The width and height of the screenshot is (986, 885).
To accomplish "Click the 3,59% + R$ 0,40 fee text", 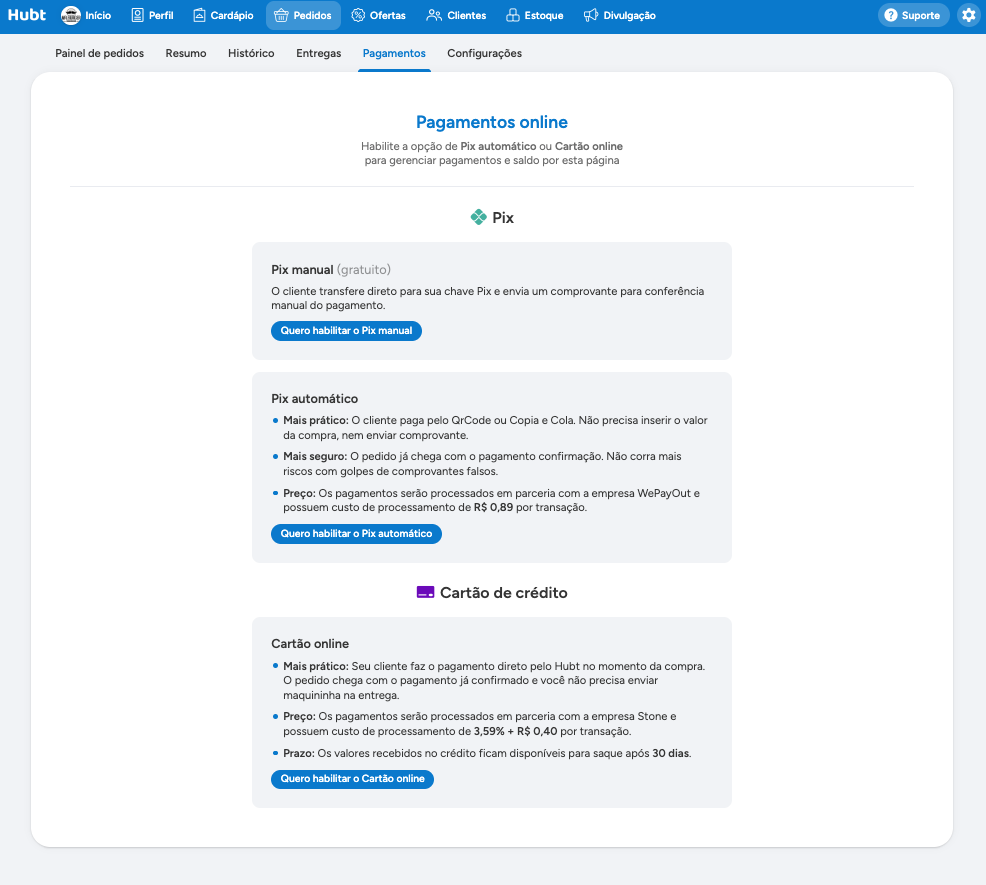I will click(516, 732).
